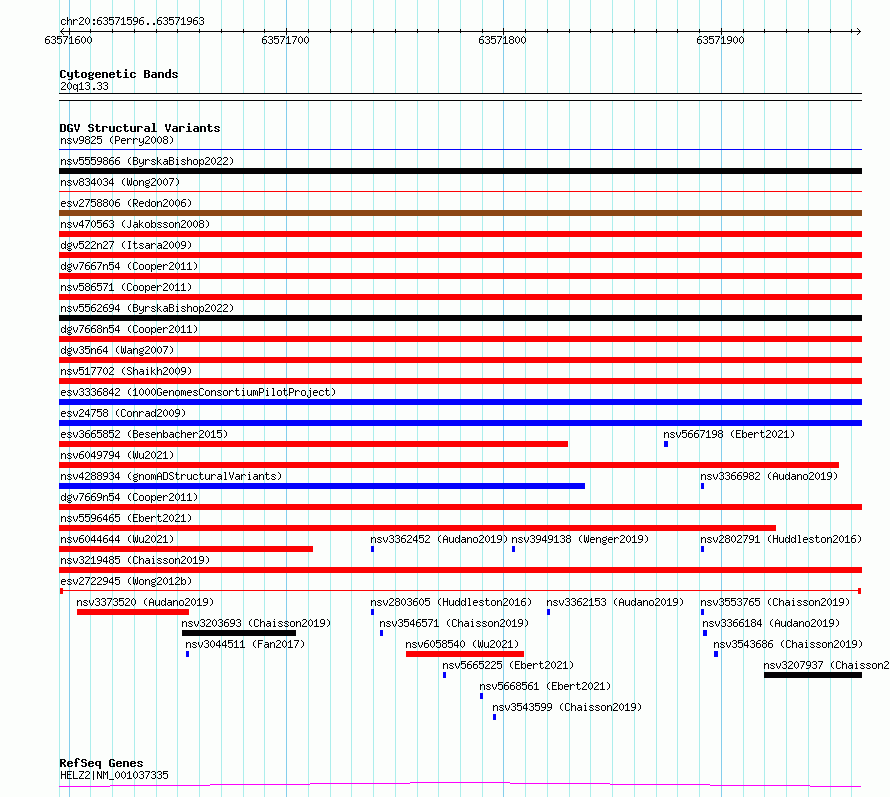Open nsv6049794 (Wu2021) label
Screen dimensions: 890x797
[117, 455]
